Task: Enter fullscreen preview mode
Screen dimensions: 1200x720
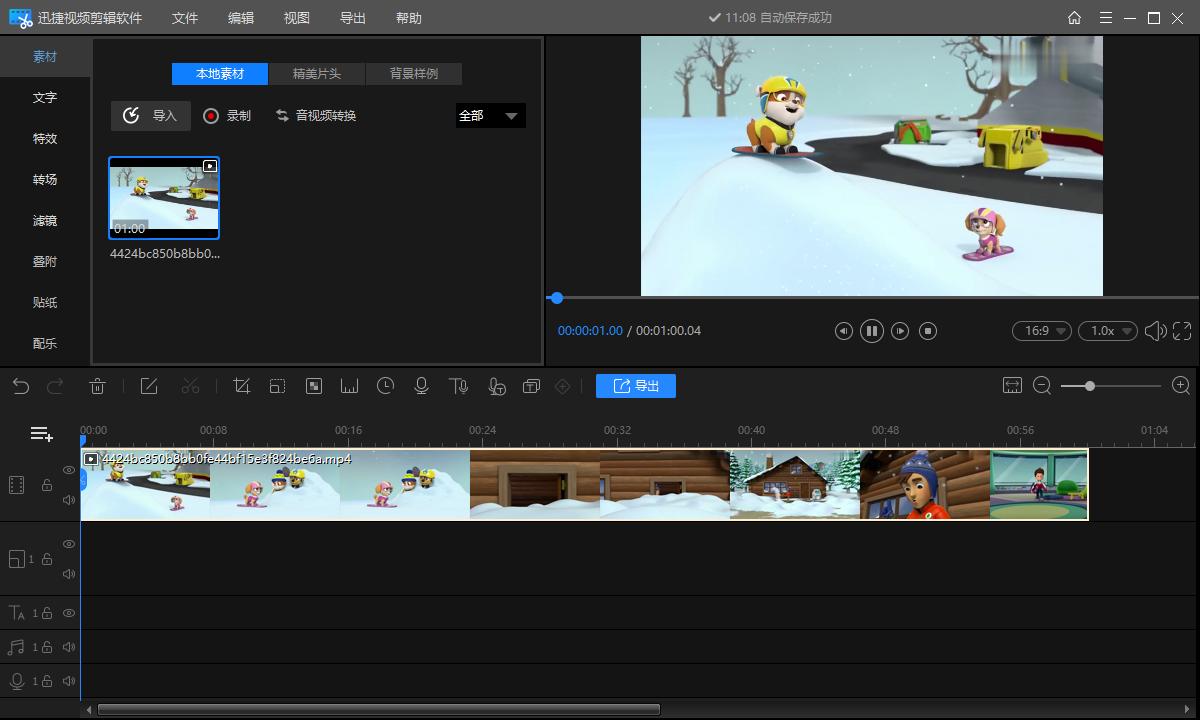Action: point(1182,331)
